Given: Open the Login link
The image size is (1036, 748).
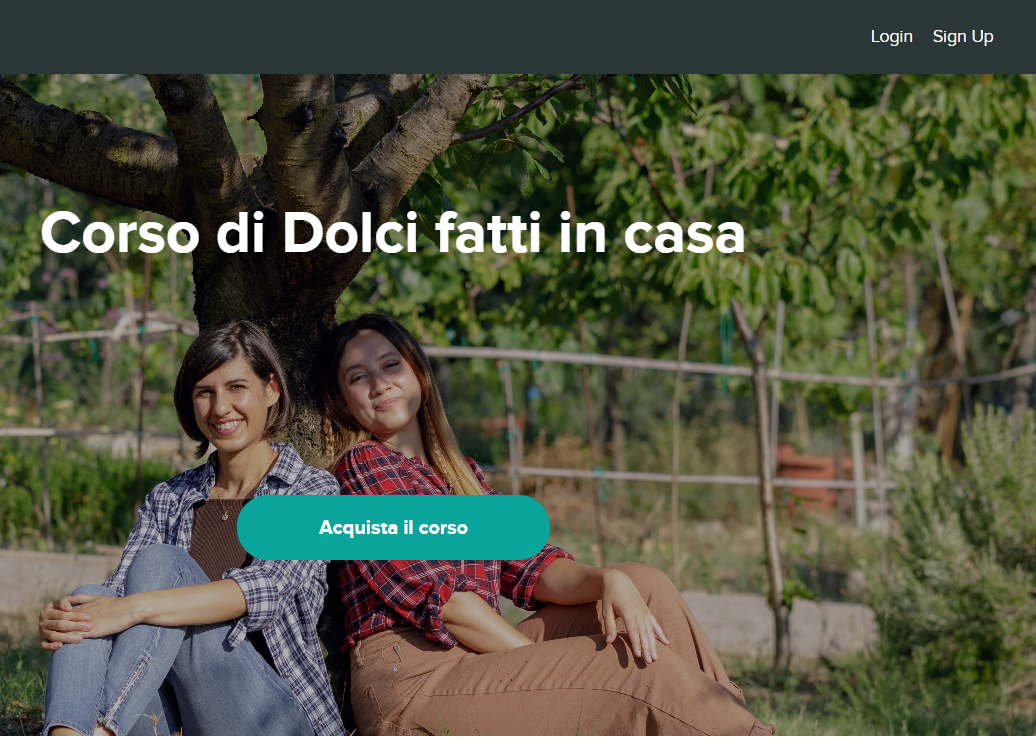Looking at the screenshot, I should pyautogui.click(x=891, y=37).
